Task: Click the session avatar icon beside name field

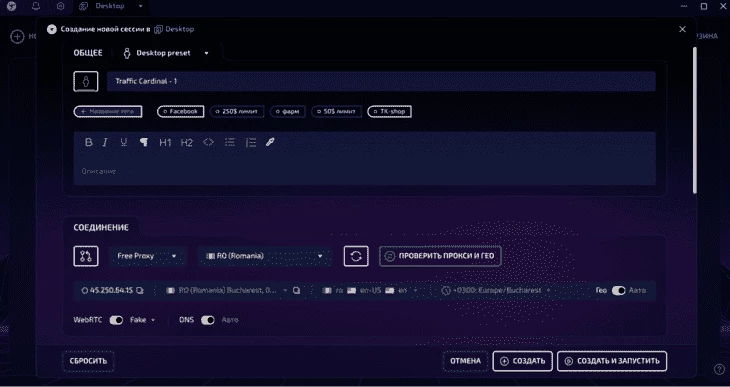Action: click(x=86, y=81)
